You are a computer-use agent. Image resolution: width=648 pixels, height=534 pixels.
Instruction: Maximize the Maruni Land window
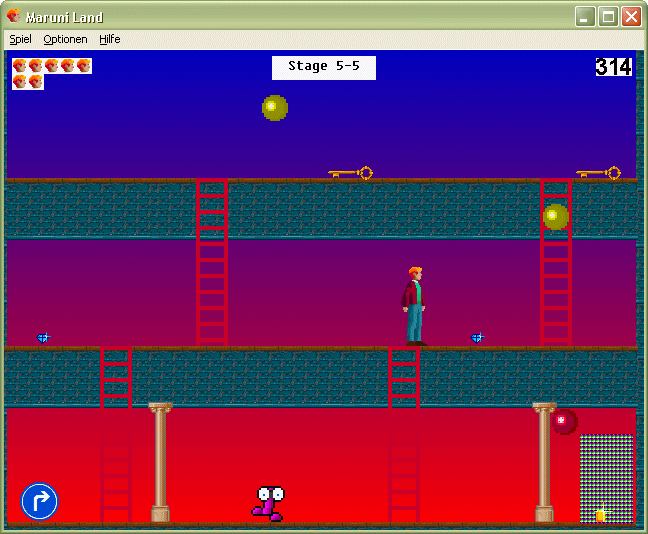(x=608, y=17)
